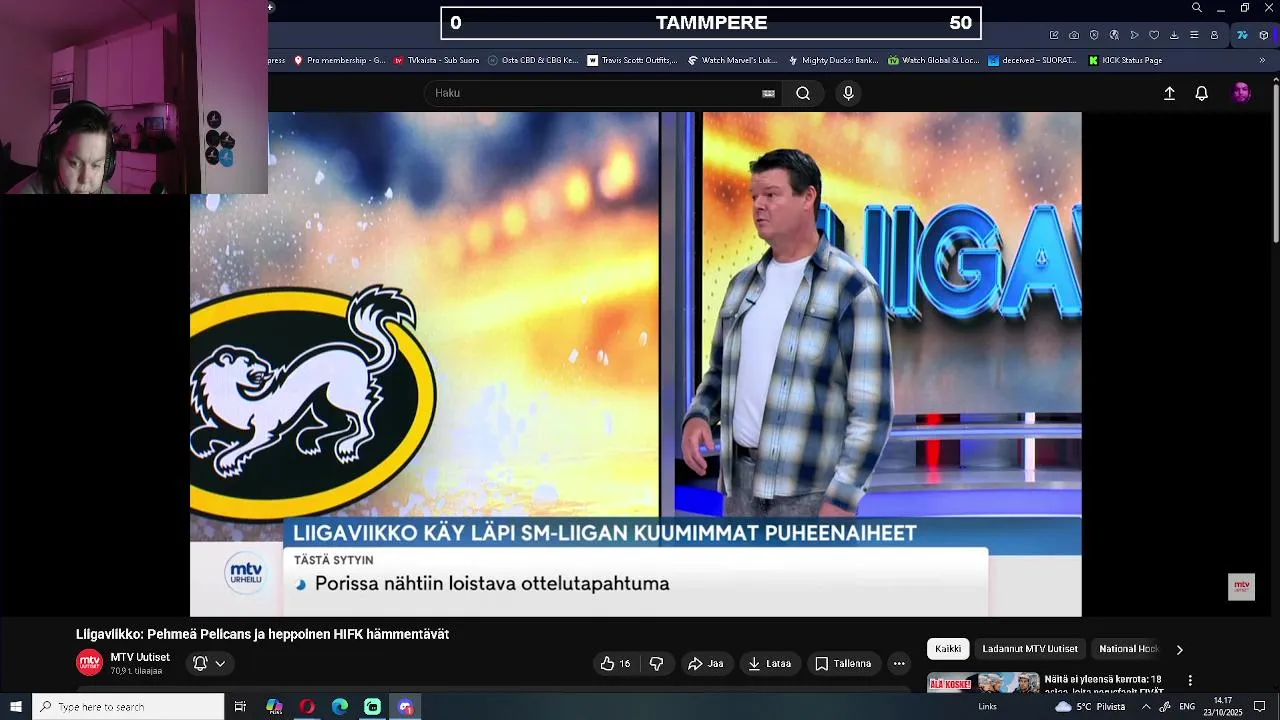The image size is (1280, 720).
Task: Open the browser profile person icon
Action: [1215, 35]
